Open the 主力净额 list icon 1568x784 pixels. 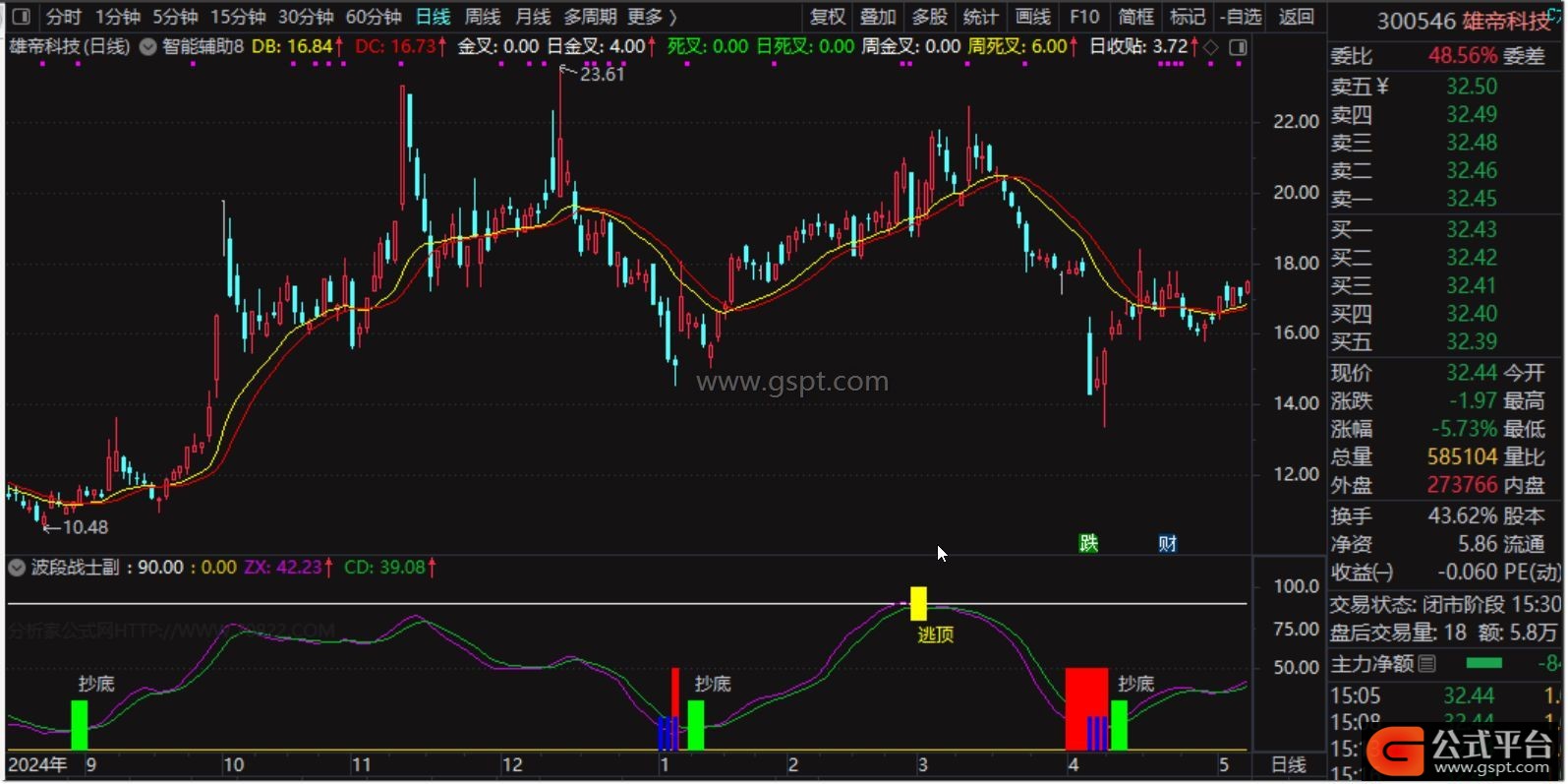pyautogui.click(x=1428, y=664)
